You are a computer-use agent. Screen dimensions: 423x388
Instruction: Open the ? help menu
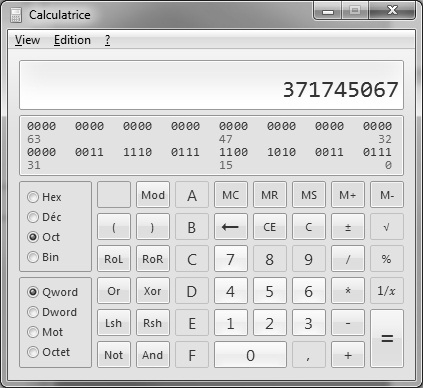[x=107, y=40]
